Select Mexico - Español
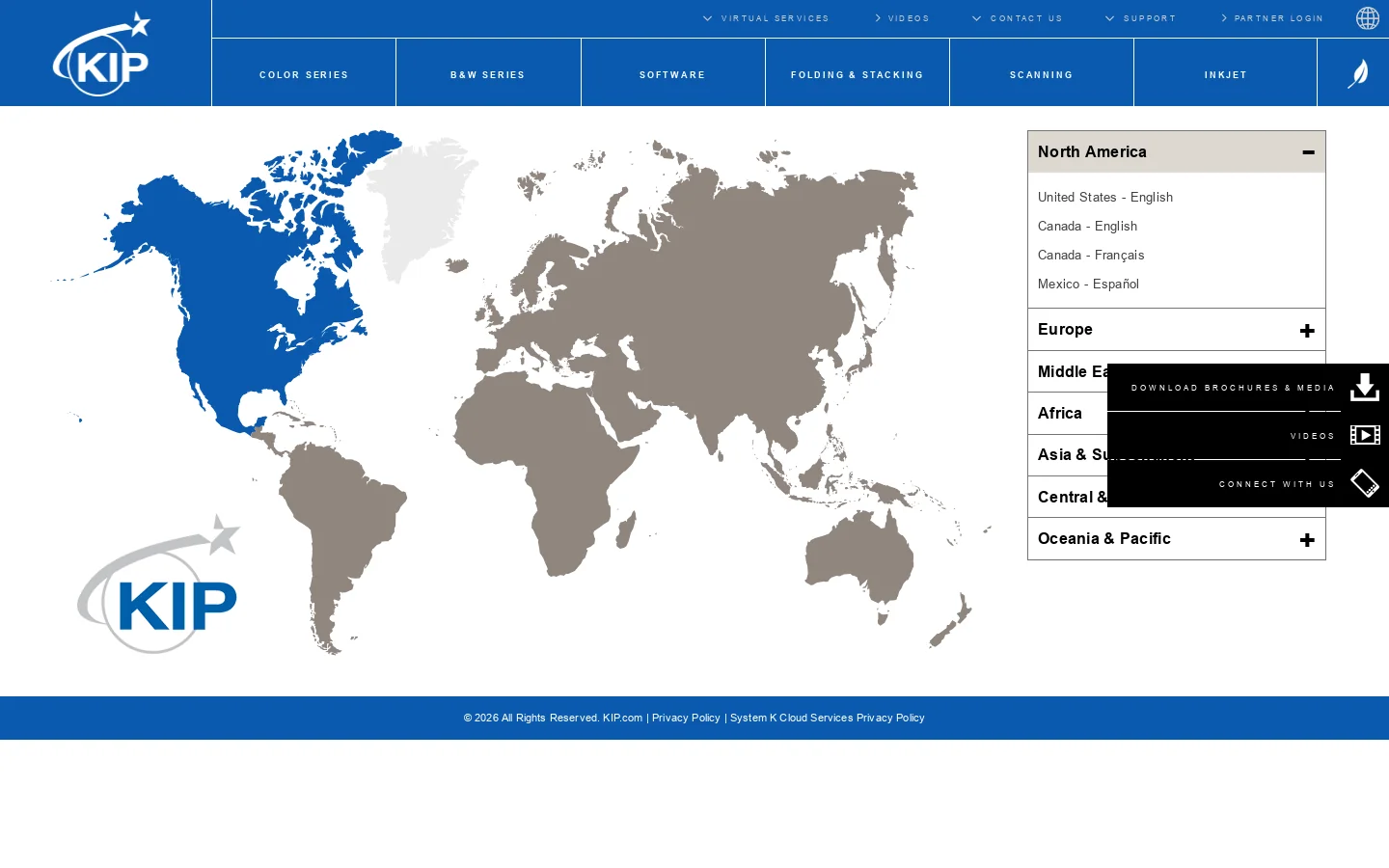 1088,285
